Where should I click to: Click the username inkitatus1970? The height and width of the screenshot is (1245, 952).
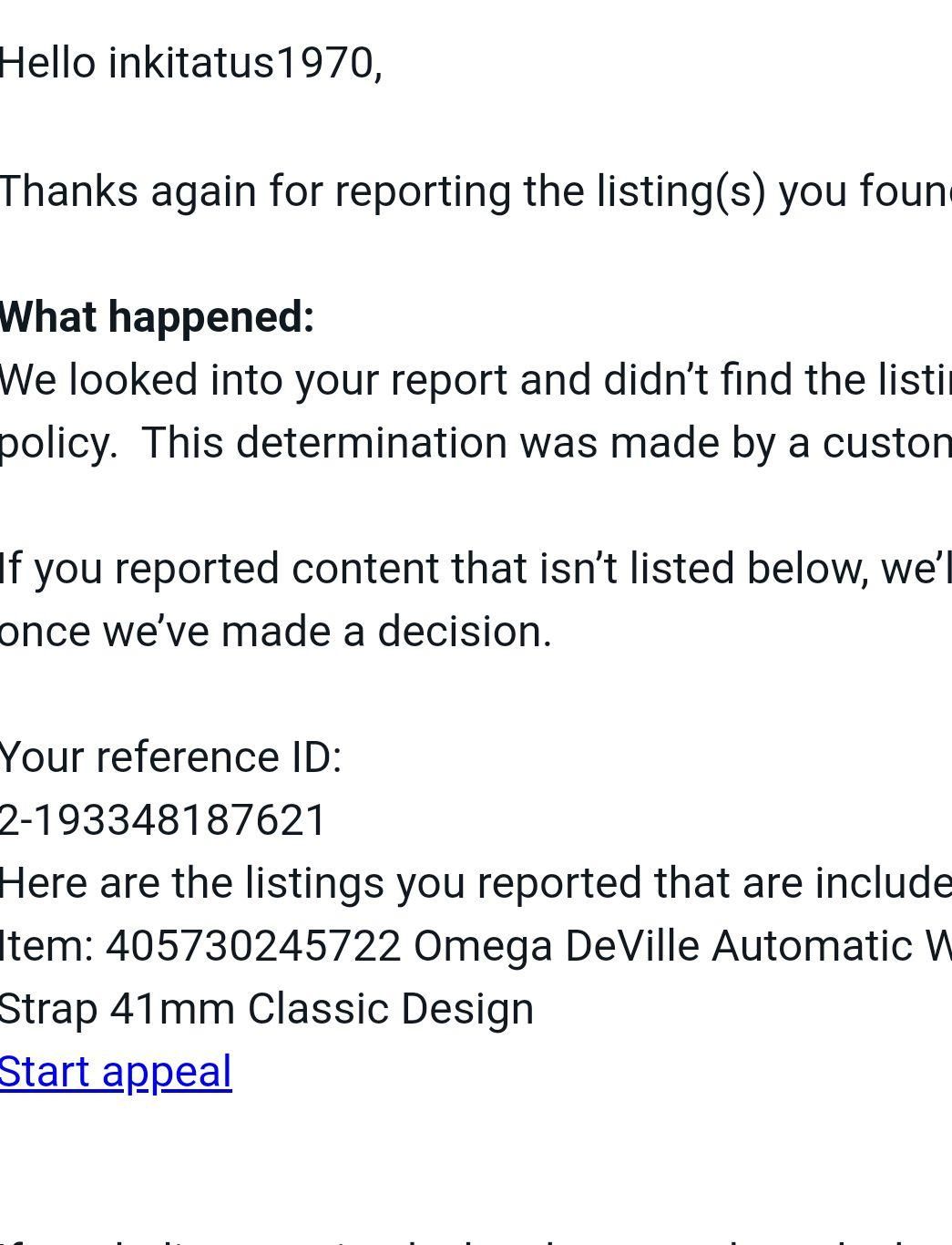[241, 64]
